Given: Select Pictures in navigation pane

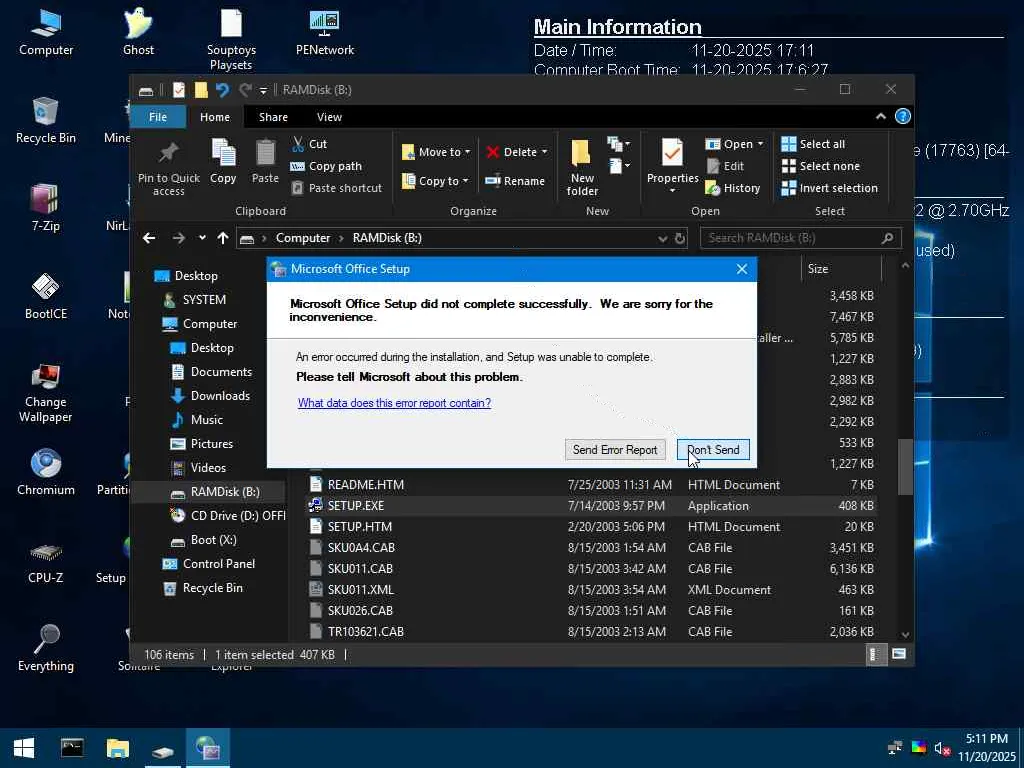Looking at the screenshot, I should (212, 444).
